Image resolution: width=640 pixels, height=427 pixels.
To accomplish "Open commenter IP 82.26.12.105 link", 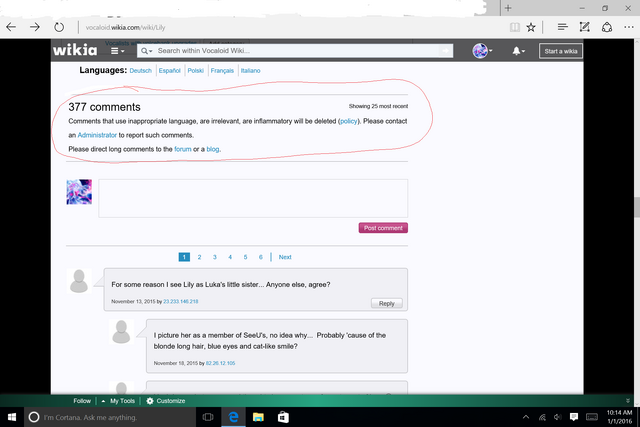I will (x=220, y=363).
